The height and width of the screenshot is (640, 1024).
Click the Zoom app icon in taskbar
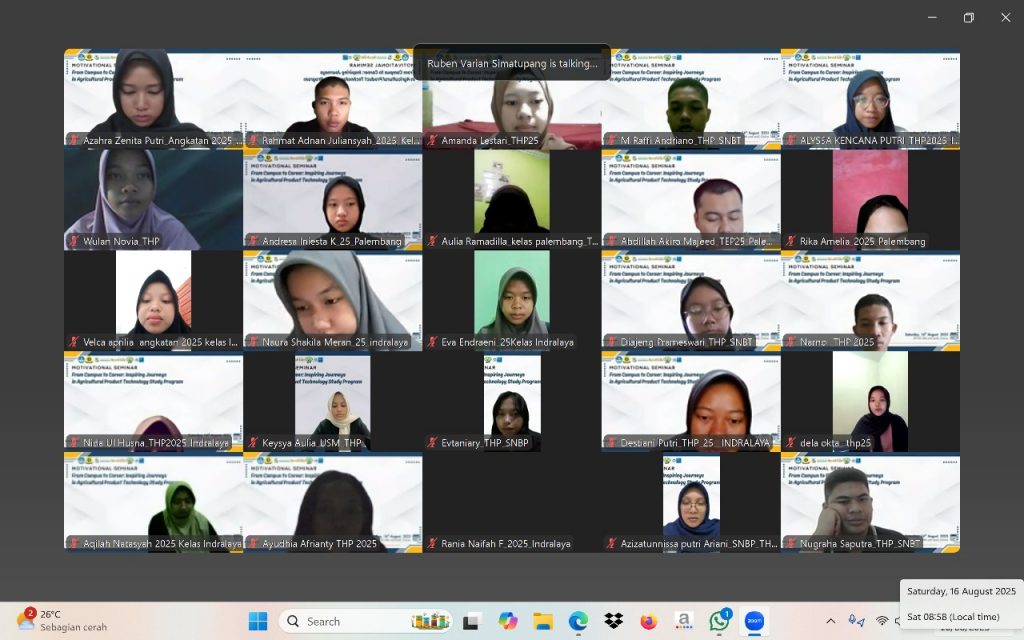coord(754,621)
